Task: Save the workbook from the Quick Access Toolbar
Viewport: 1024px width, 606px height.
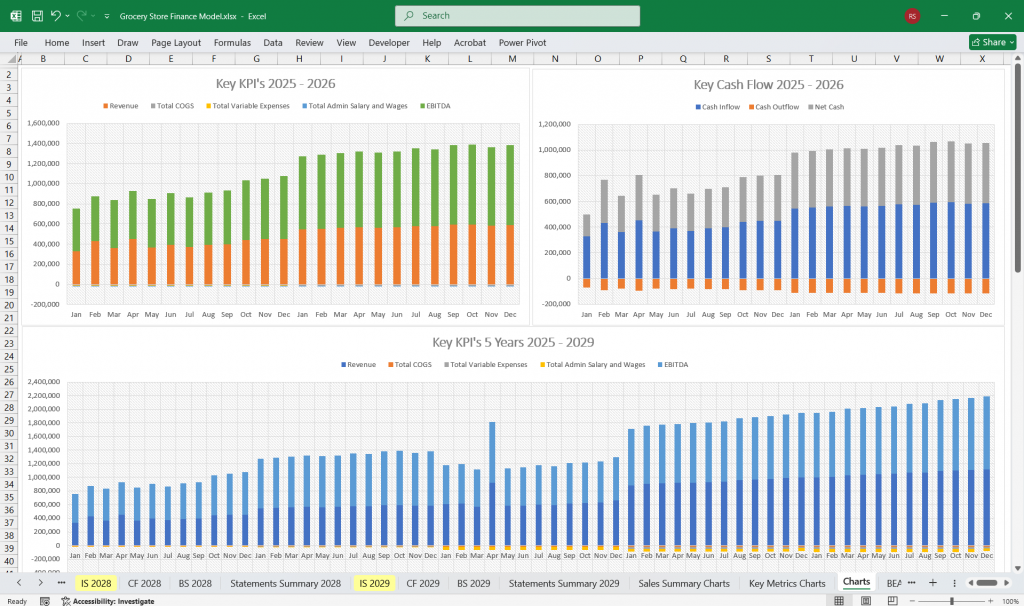Action: [37, 15]
